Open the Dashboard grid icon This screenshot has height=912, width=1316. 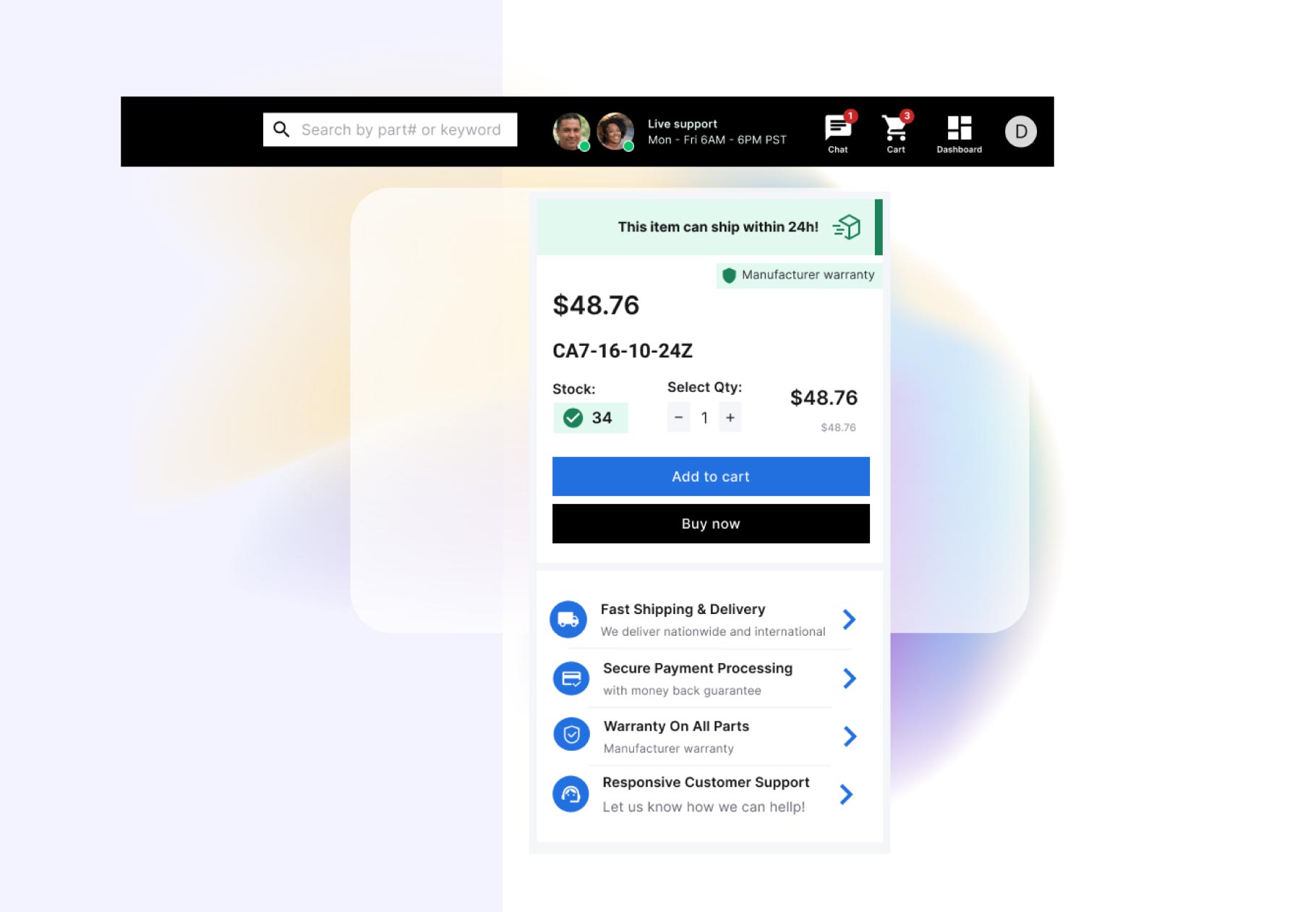pos(959,128)
